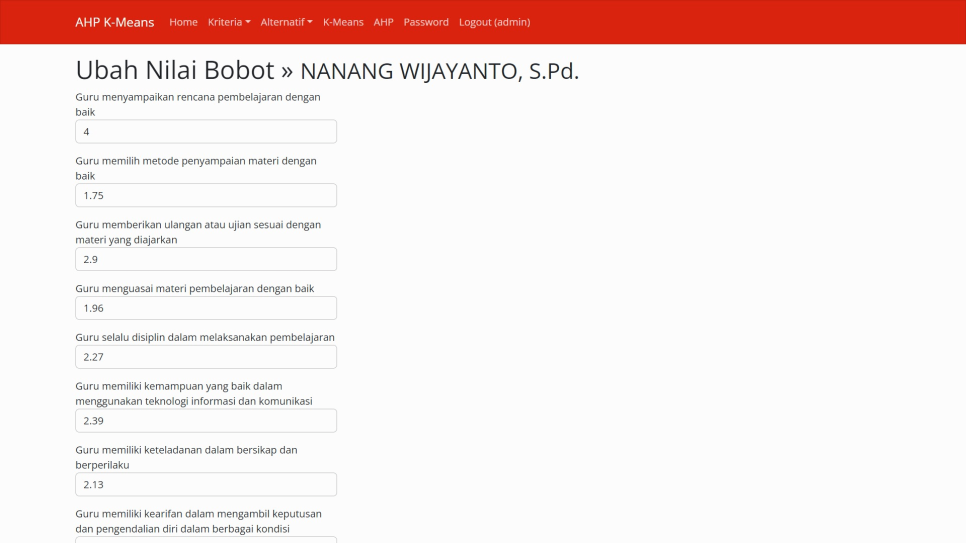966x543 pixels.
Task: Click Logout (admin) in the navbar
Action: click(494, 22)
